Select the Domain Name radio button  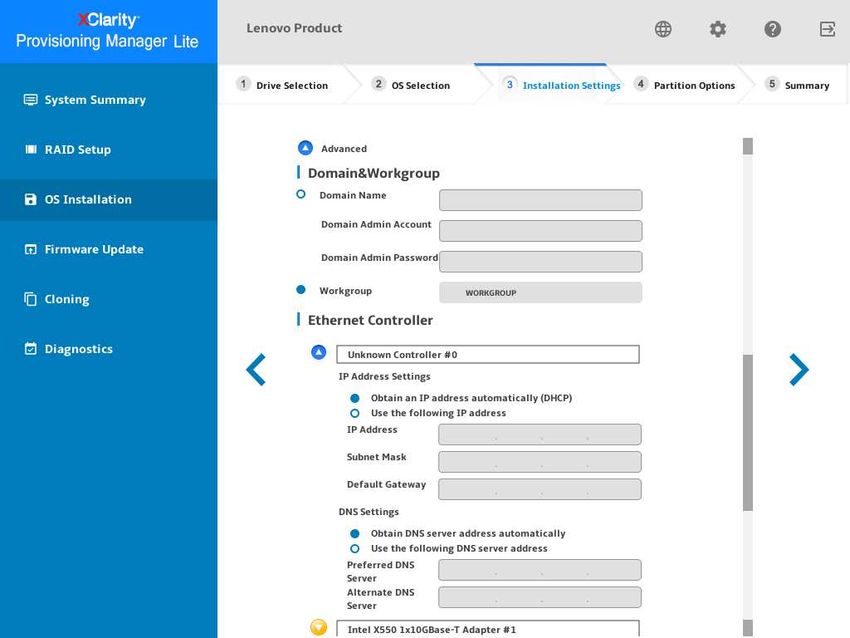coord(301,195)
